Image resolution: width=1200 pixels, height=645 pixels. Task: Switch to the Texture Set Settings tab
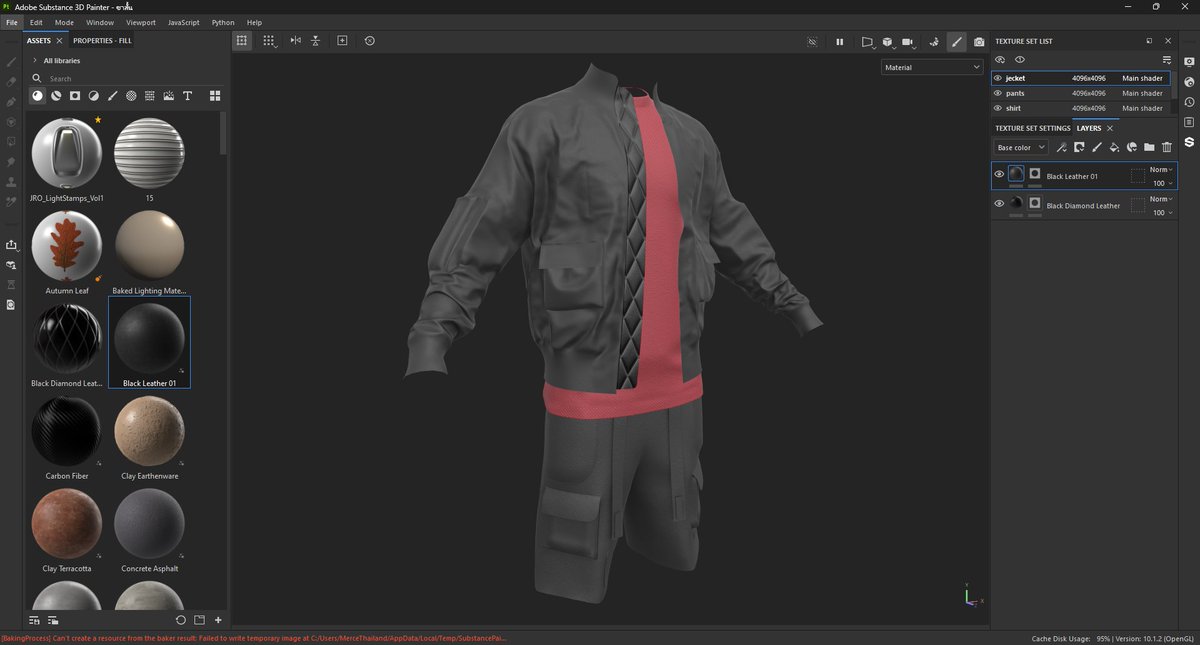pyautogui.click(x=1032, y=128)
